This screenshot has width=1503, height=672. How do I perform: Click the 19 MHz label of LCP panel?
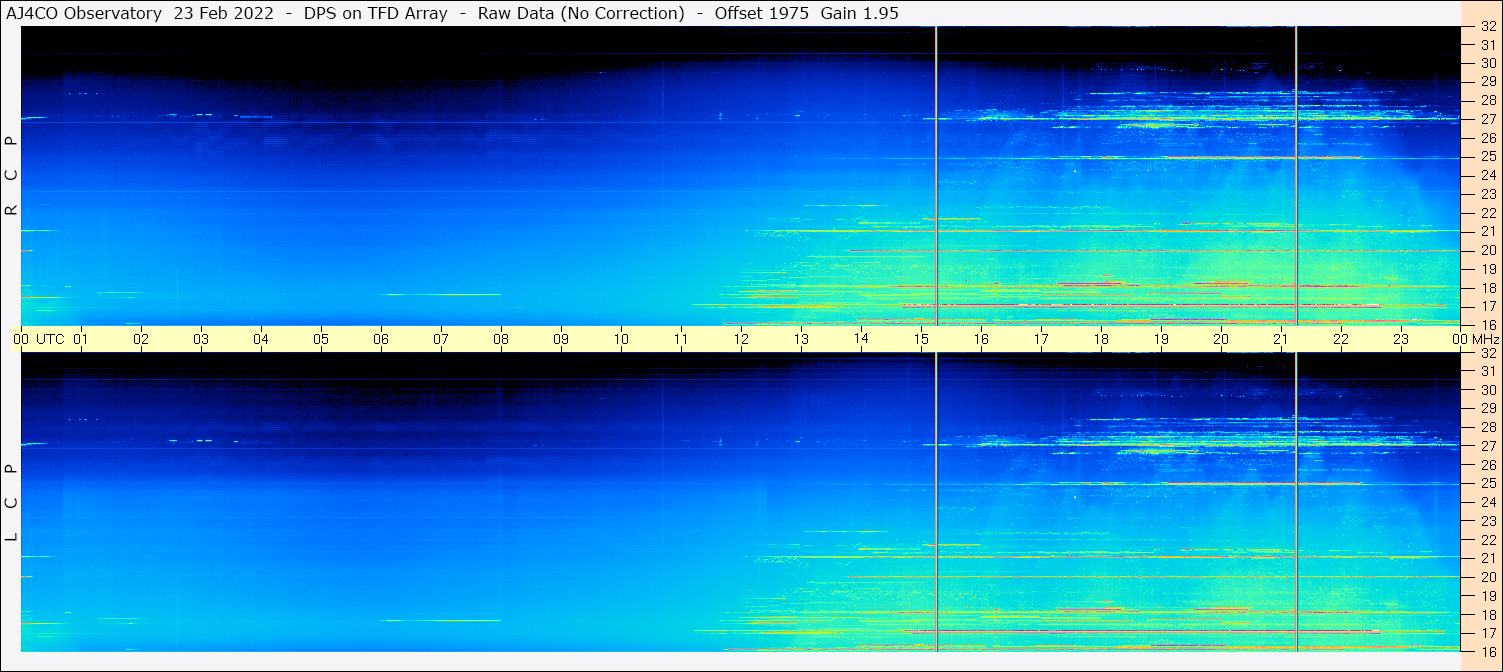pyautogui.click(x=1488, y=596)
